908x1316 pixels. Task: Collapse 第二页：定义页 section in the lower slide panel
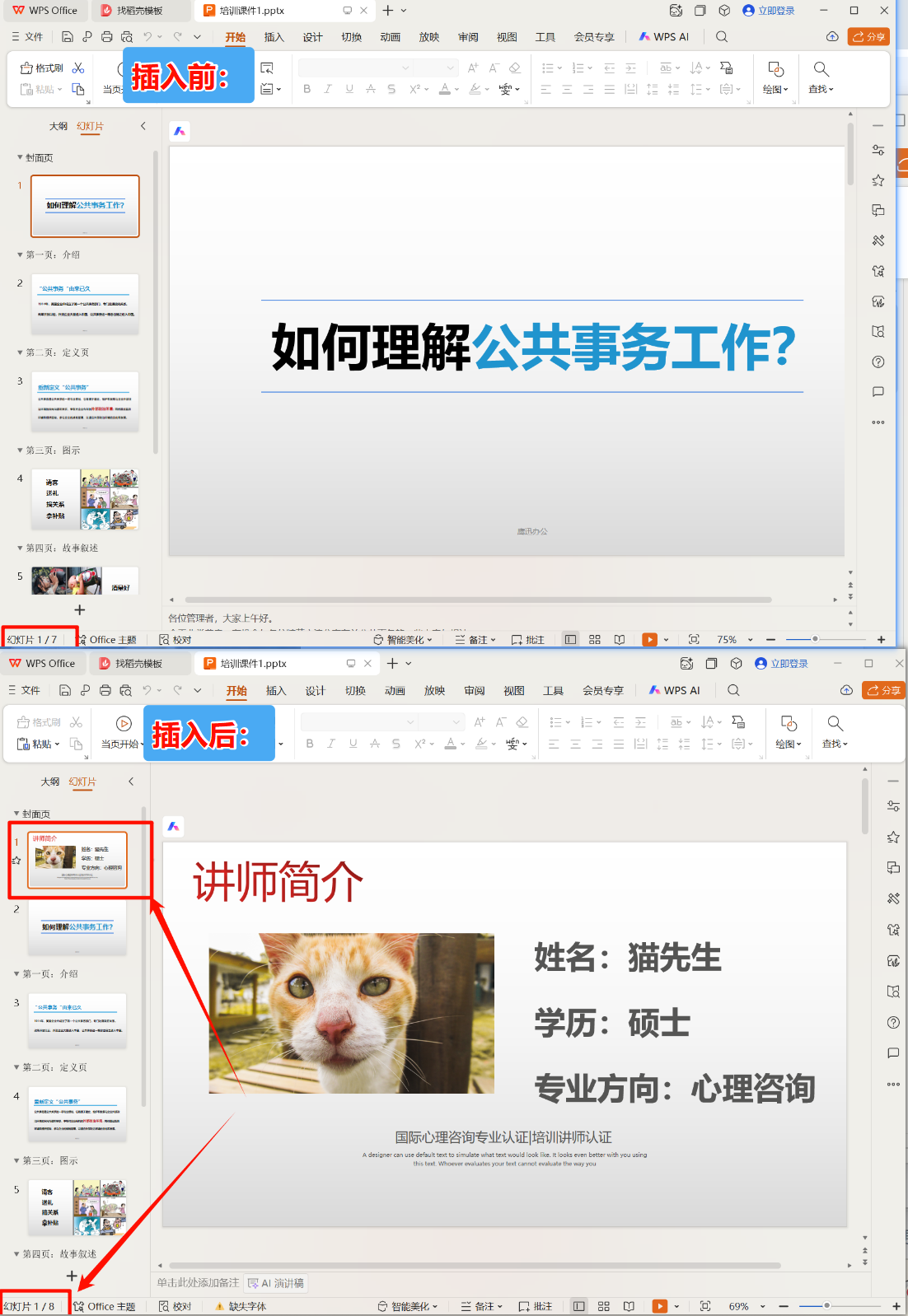tap(16, 1066)
